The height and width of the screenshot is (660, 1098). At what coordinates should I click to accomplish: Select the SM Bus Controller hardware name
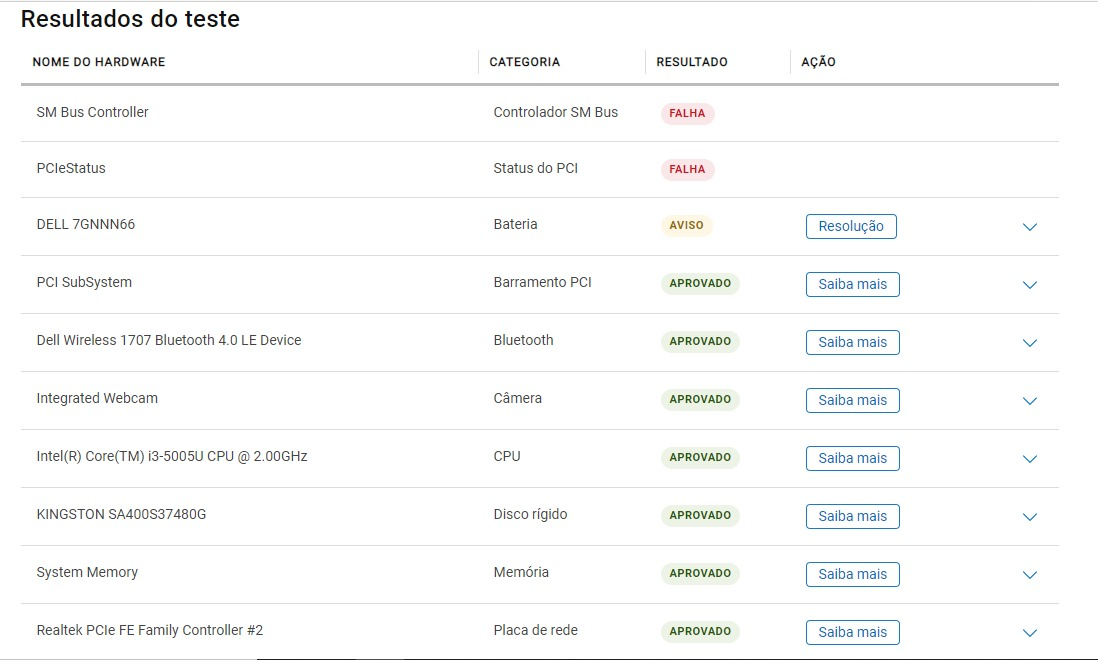coord(92,112)
